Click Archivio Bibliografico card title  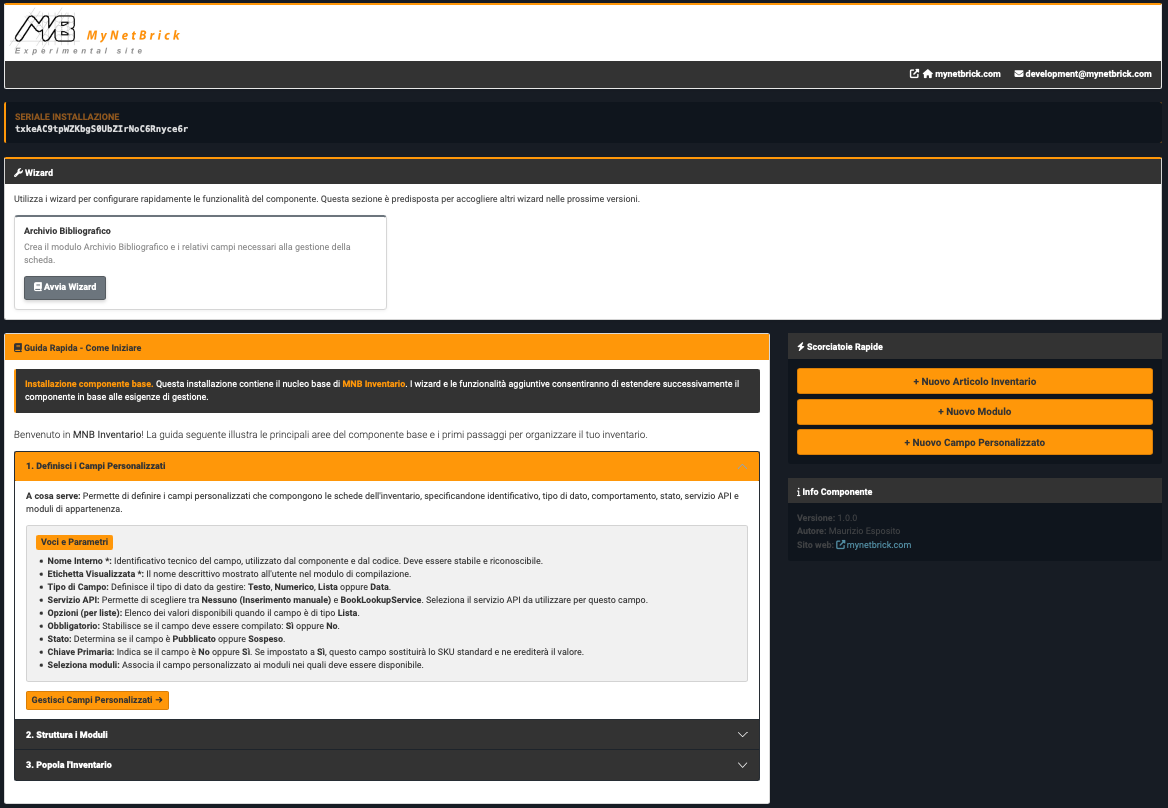pos(67,231)
